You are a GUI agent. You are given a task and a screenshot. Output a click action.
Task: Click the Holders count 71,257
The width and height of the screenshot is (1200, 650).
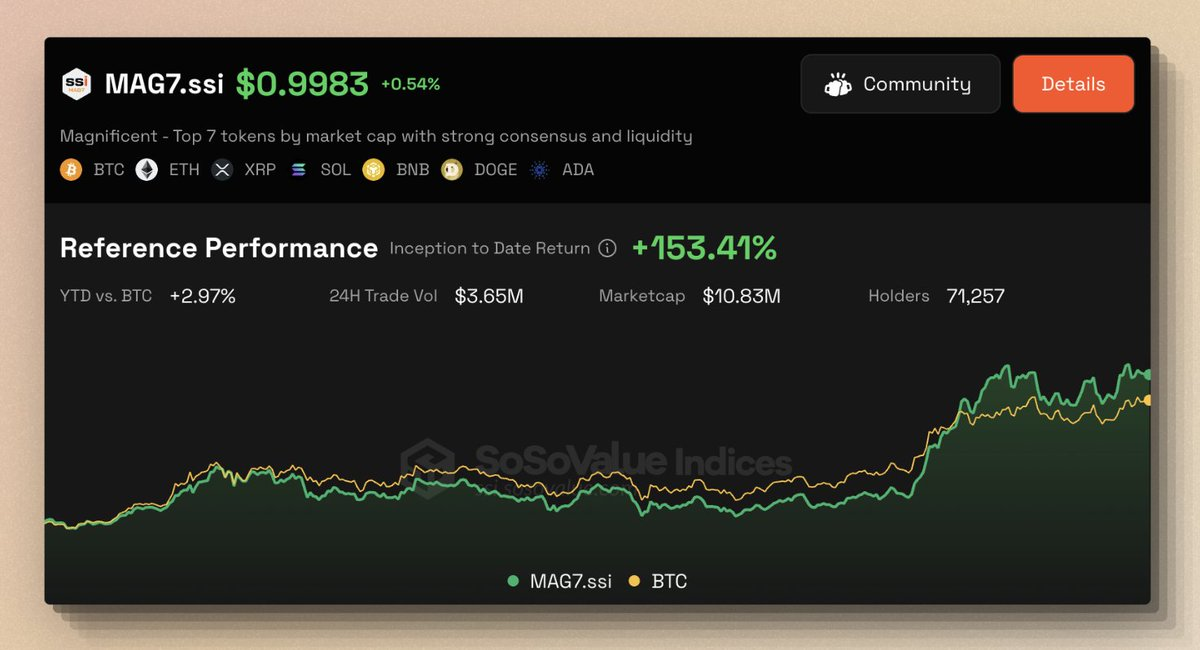pos(975,296)
